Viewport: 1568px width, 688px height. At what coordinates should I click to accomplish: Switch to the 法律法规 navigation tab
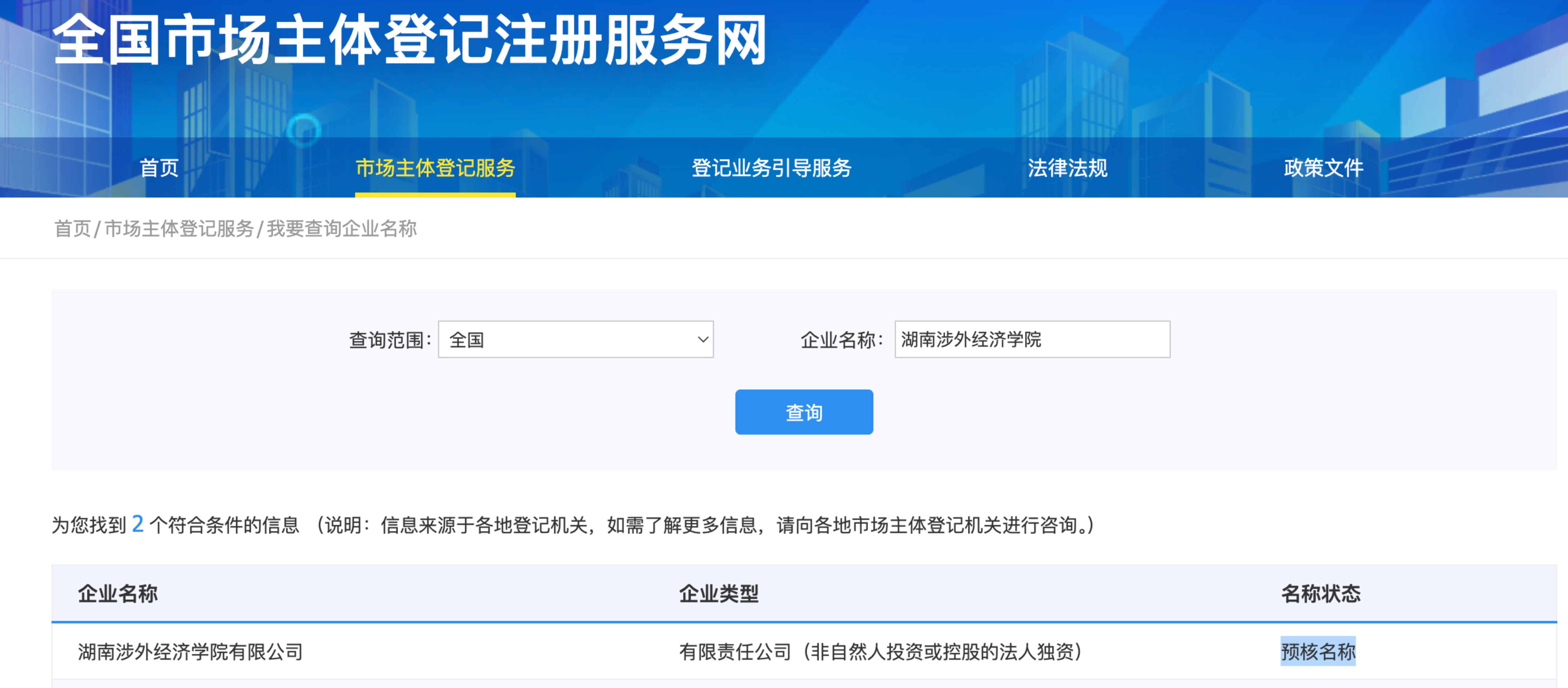[x=1067, y=168]
